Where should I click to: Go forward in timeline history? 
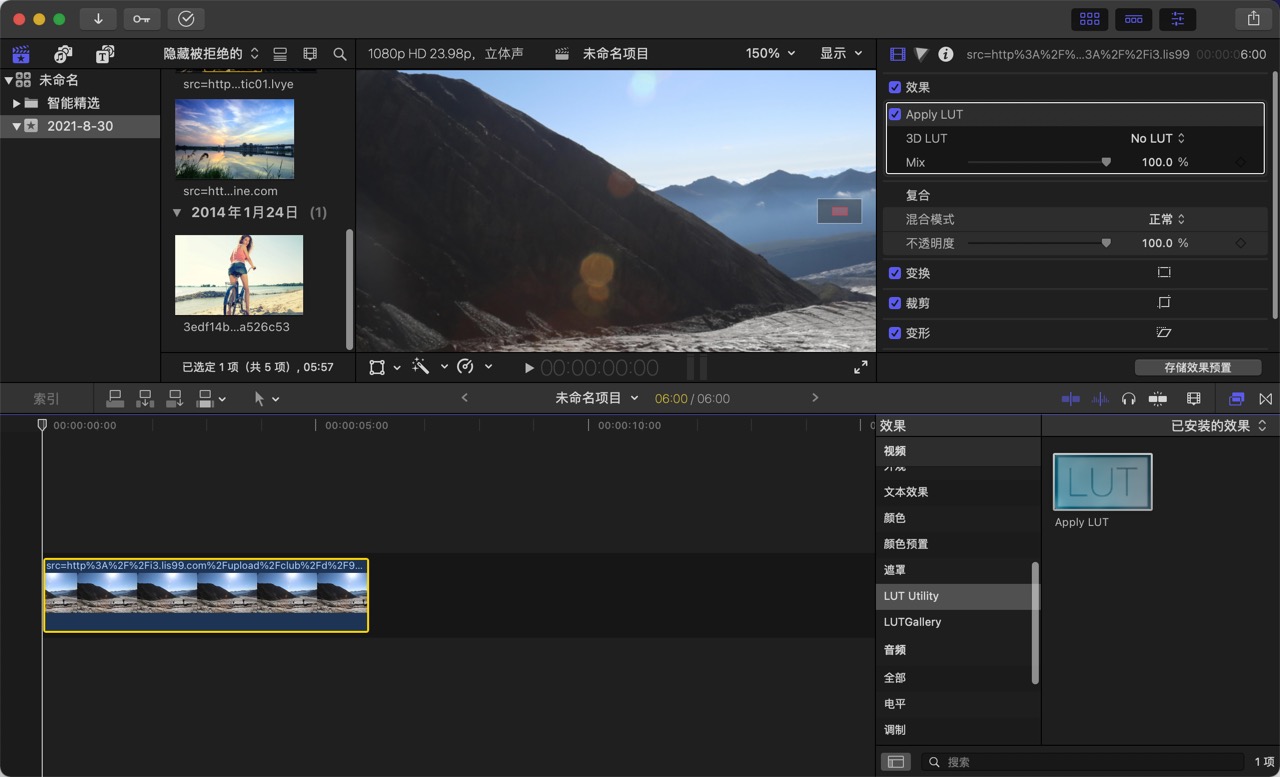[x=815, y=398]
